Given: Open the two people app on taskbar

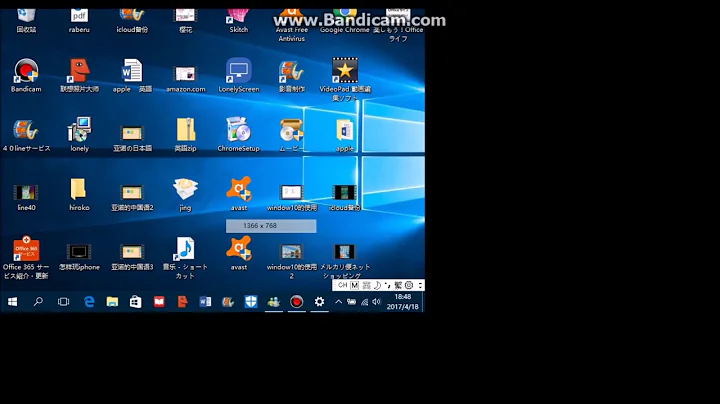Looking at the screenshot, I should click(x=274, y=302).
